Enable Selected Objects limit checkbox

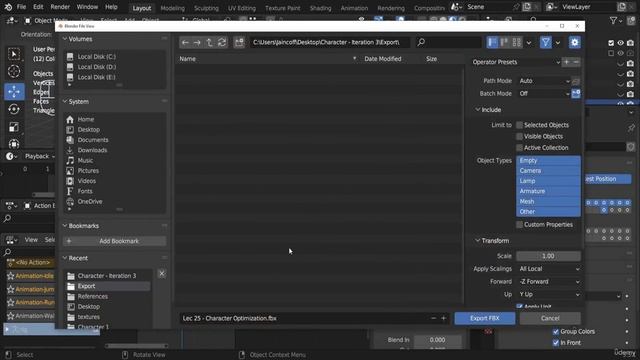(x=519, y=125)
